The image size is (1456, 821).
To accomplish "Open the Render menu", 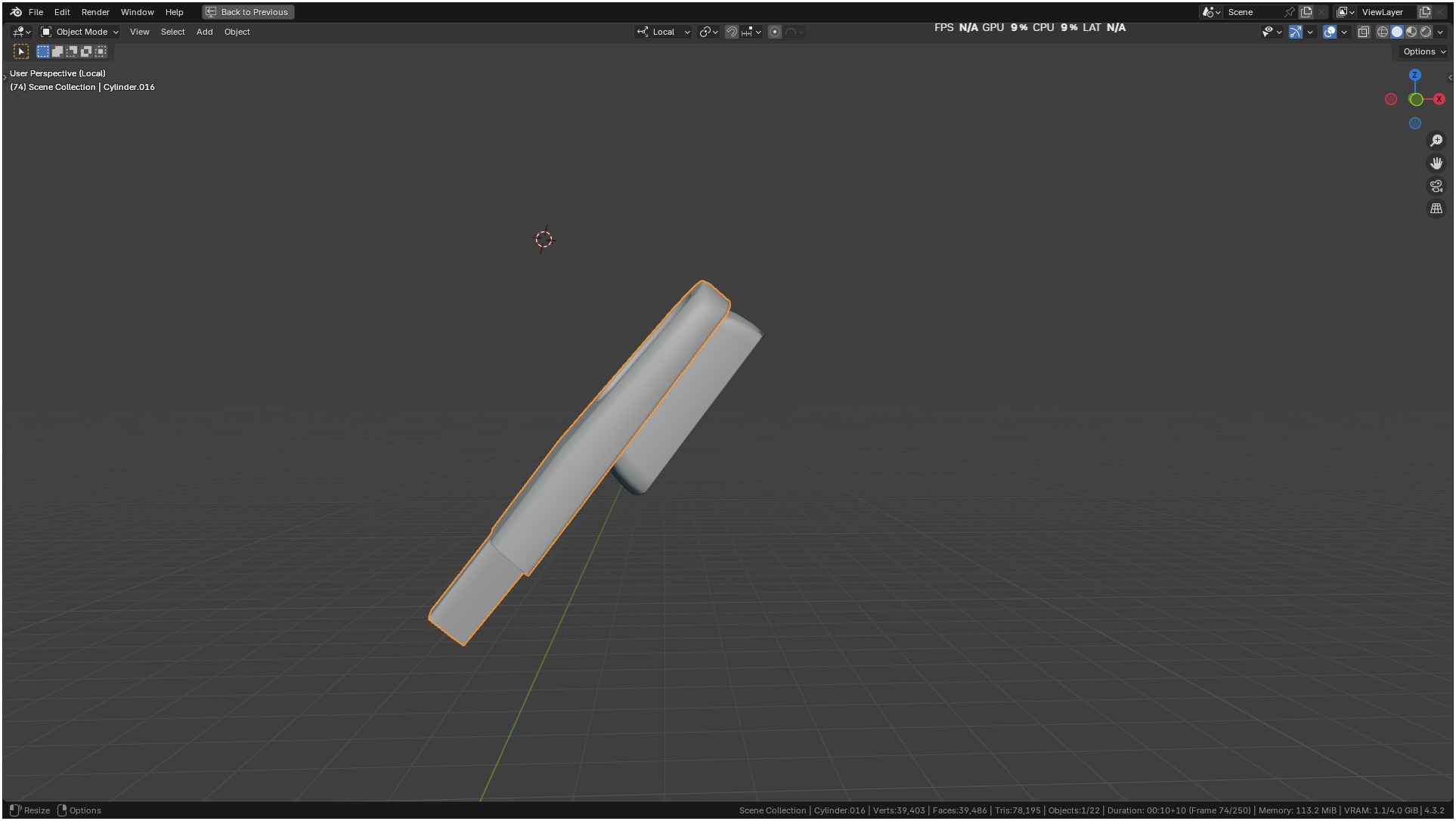I will click(x=95, y=12).
